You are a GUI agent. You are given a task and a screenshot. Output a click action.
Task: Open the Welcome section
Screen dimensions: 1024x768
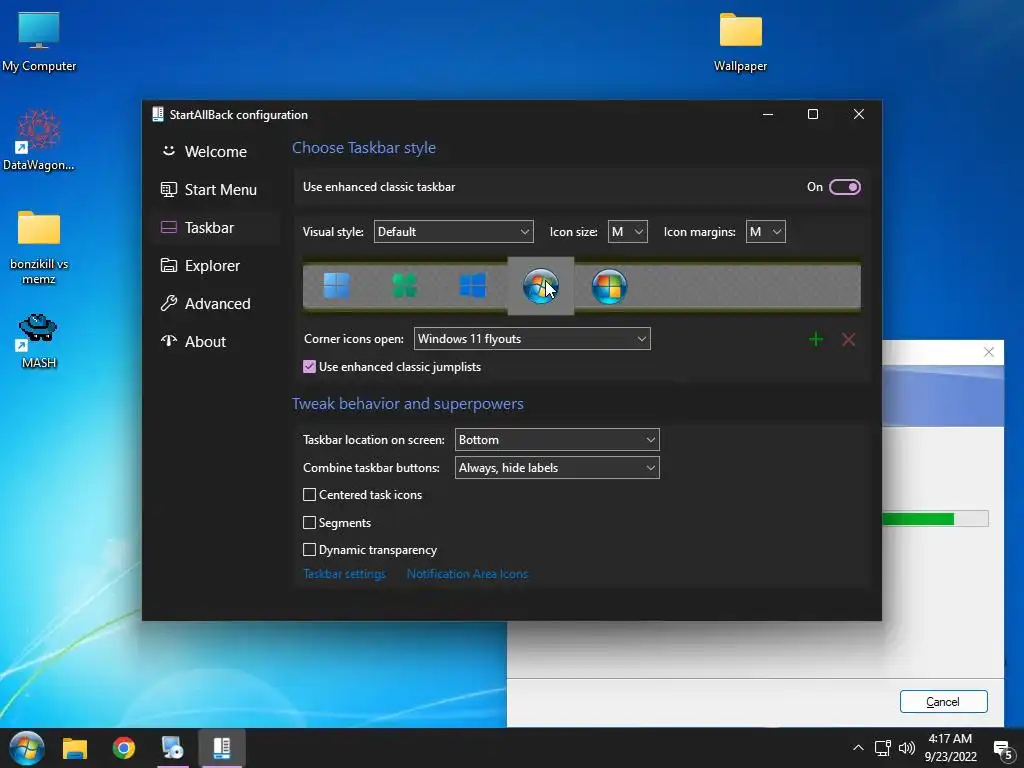tap(216, 152)
